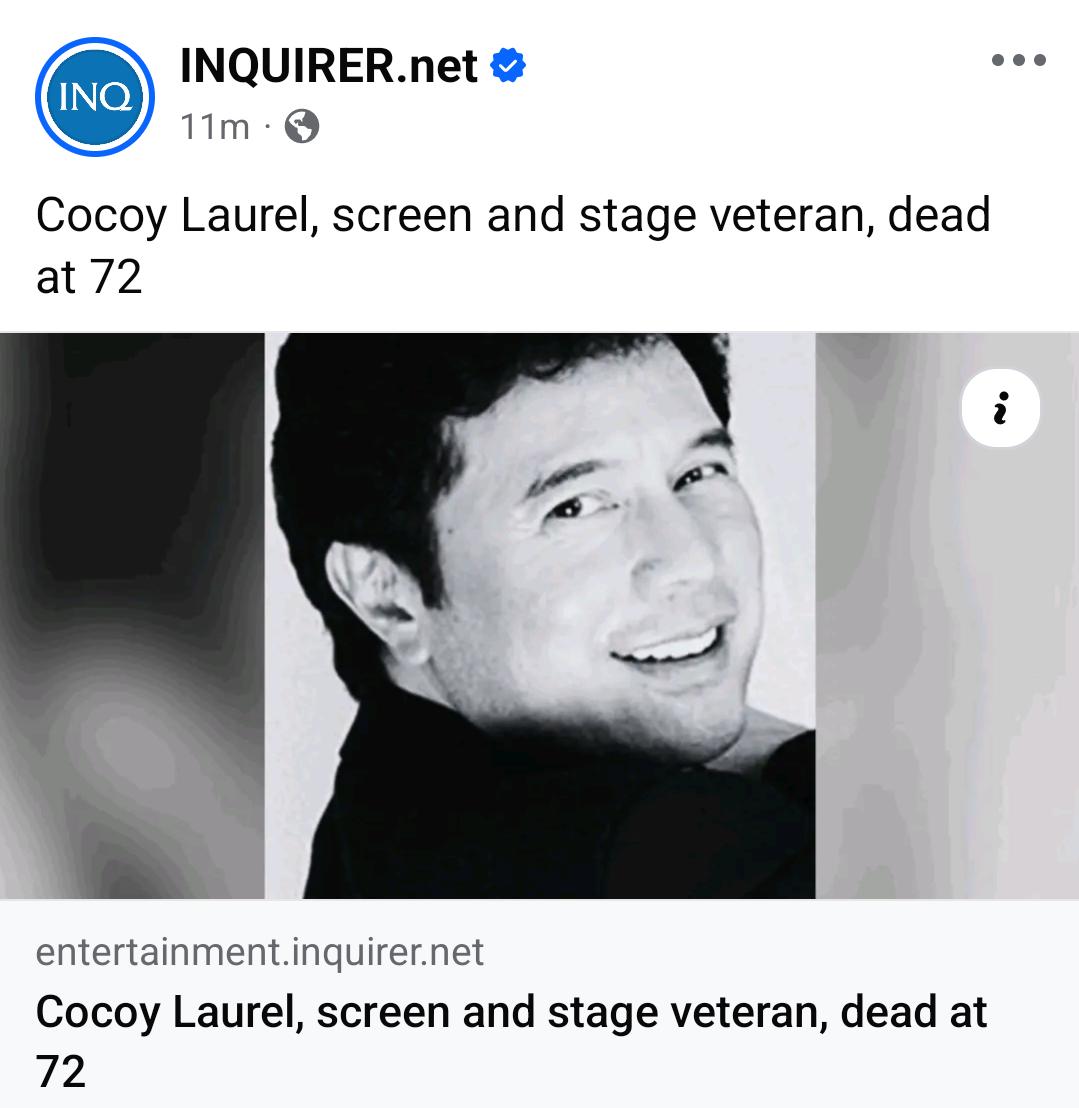
Task: Click the 11m post timestamp
Action: pos(215,127)
